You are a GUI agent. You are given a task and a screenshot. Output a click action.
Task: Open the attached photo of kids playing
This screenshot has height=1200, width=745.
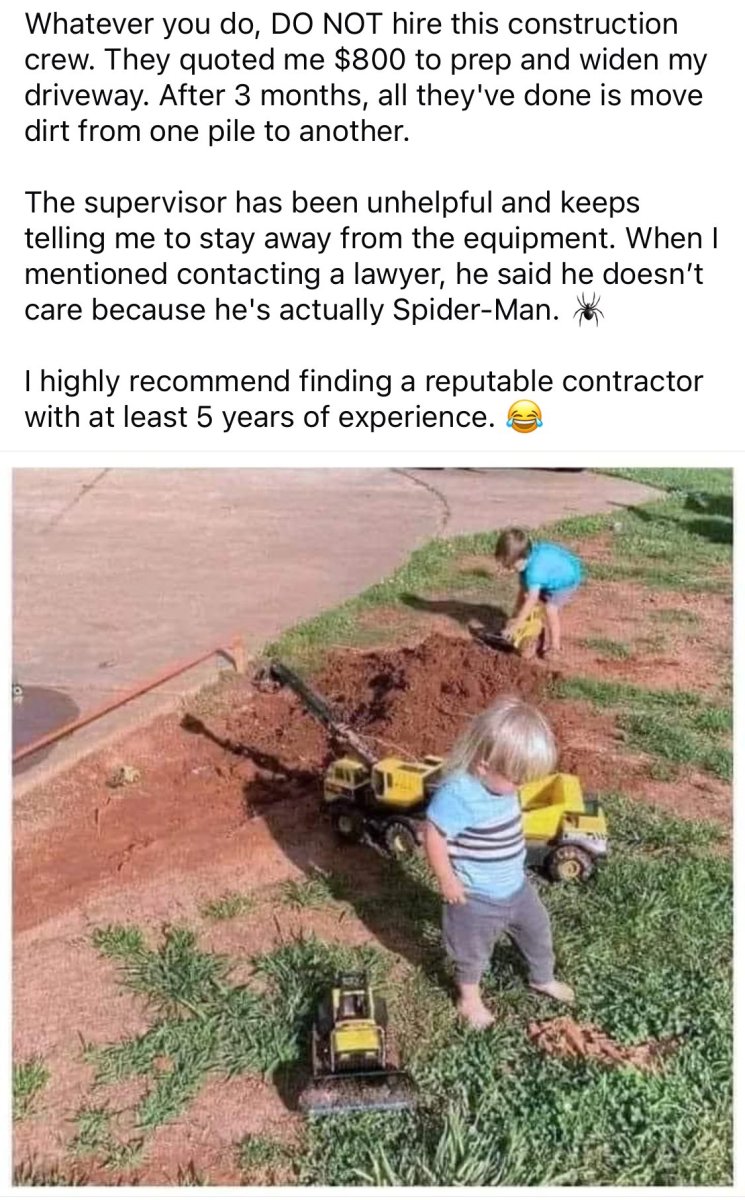(372, 826)
